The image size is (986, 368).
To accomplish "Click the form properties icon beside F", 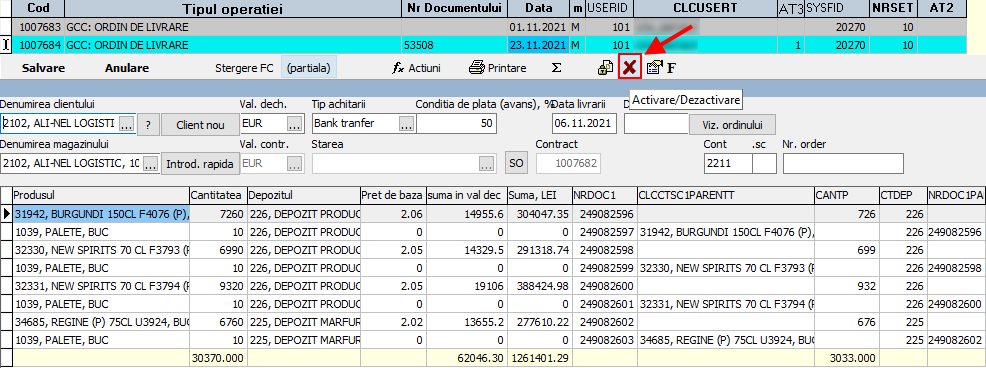I will (655, 68).
